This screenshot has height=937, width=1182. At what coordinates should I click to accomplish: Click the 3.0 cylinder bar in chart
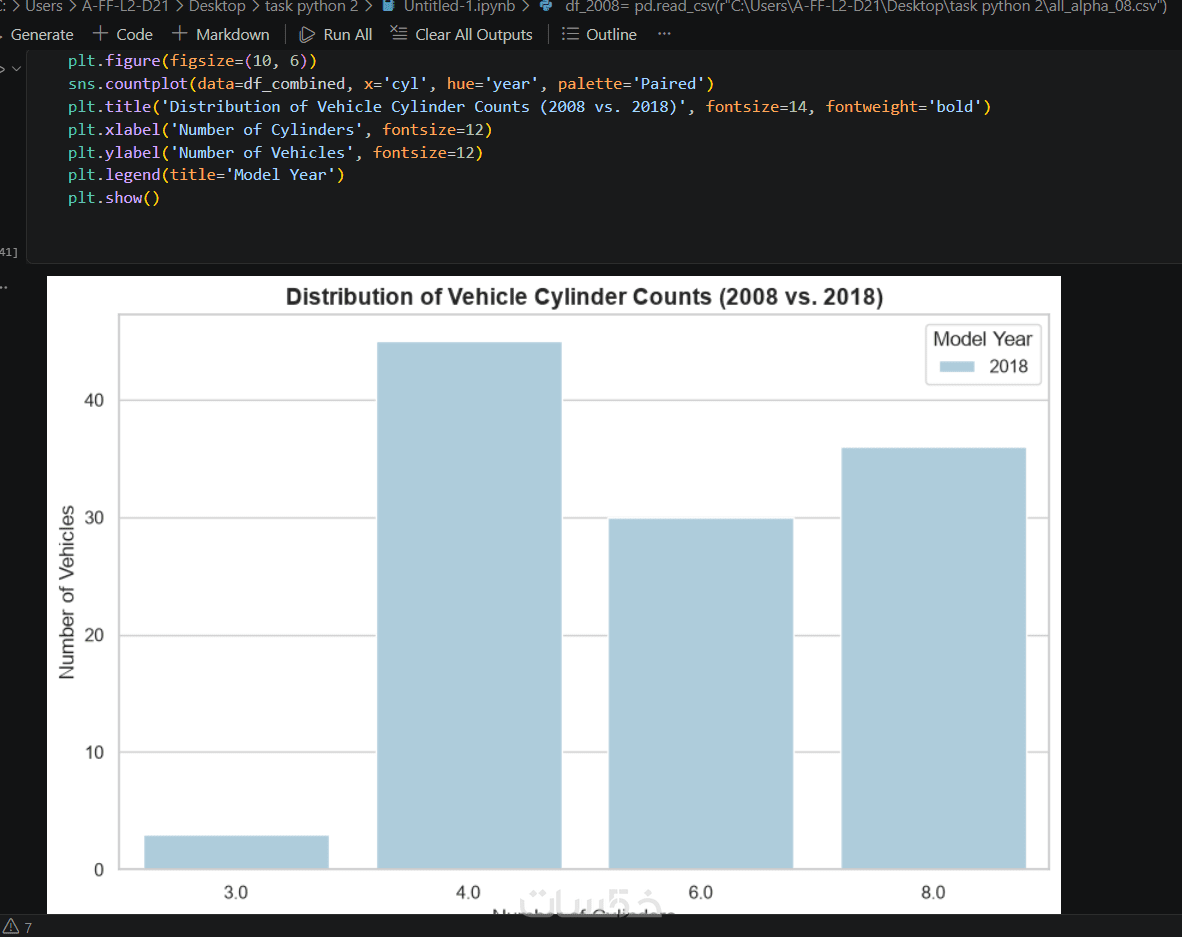point(236,852)
